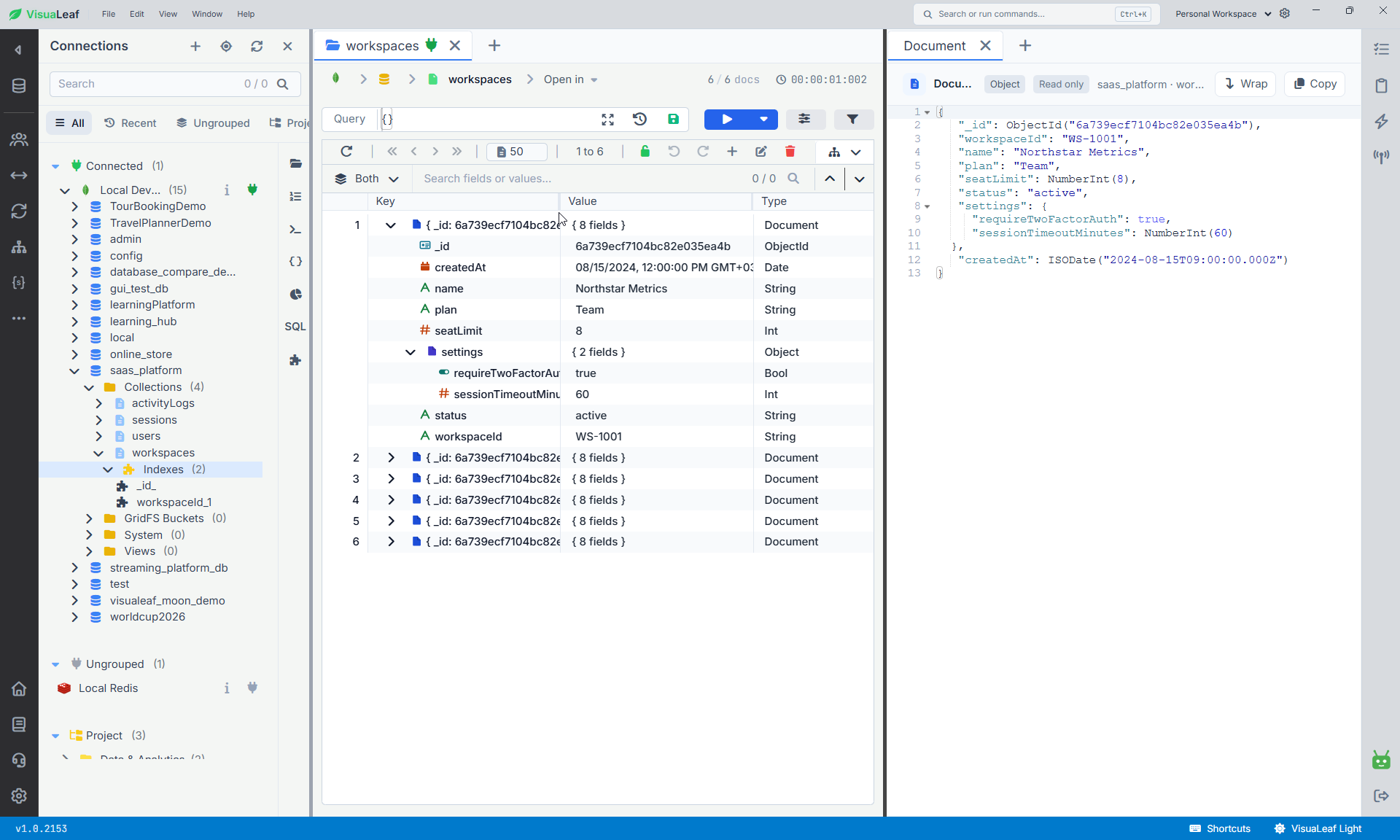Add a new connection in Connections panel
The height and width of the screenshot is (840, 1400).
click(195, 46)
